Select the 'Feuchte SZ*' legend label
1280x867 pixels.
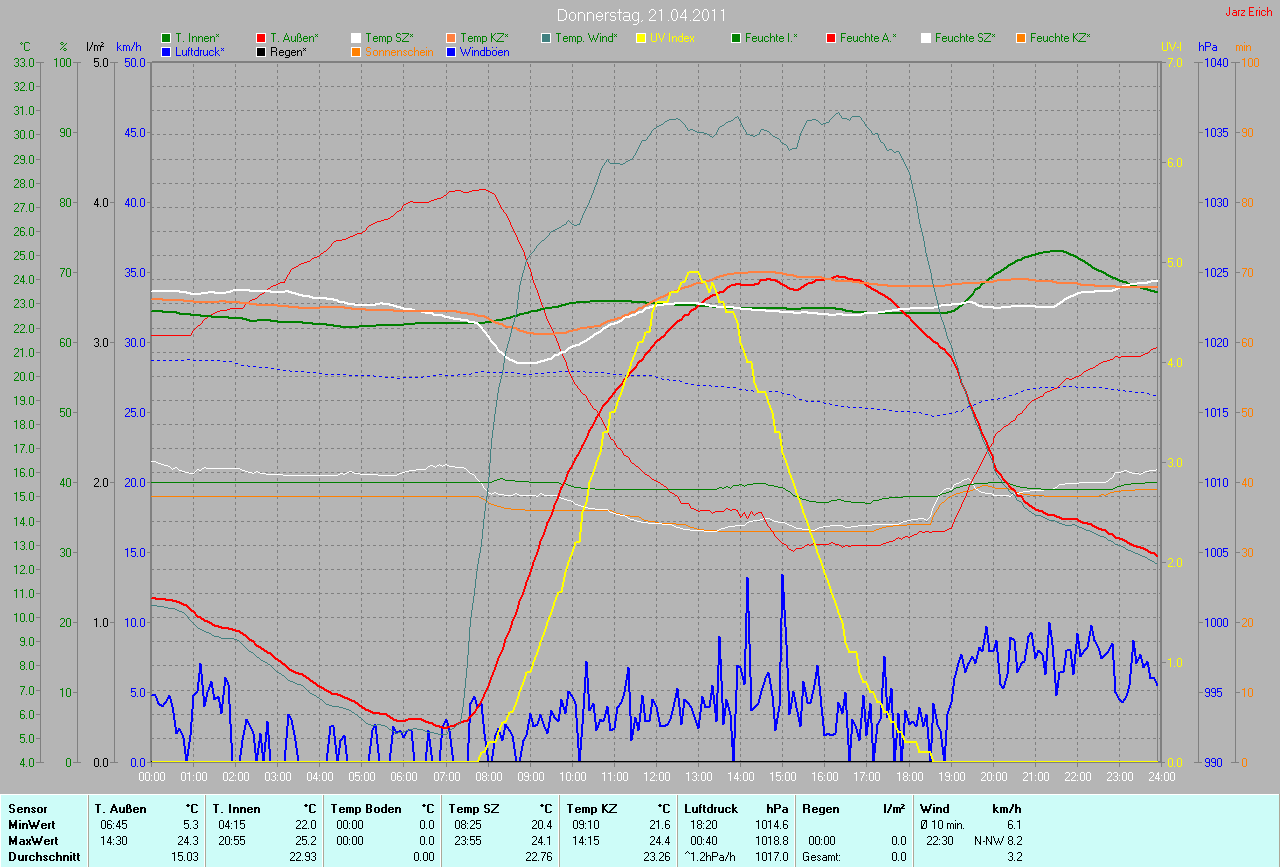[x=965, y=37]
